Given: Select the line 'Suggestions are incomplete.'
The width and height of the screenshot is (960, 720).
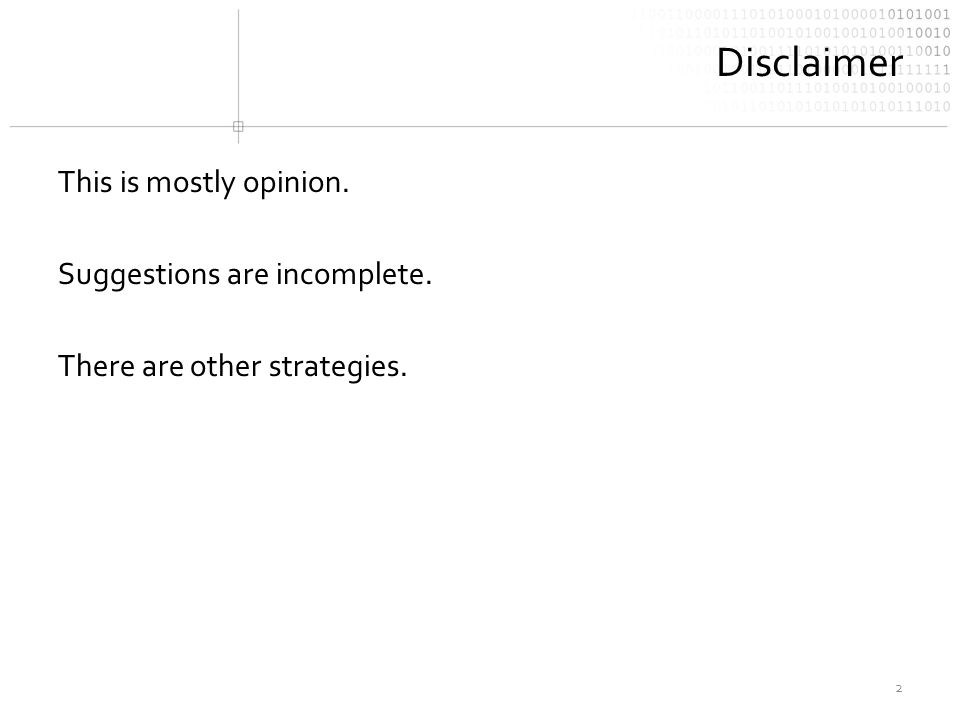Looking at the screenshot, I should point(245,274).
